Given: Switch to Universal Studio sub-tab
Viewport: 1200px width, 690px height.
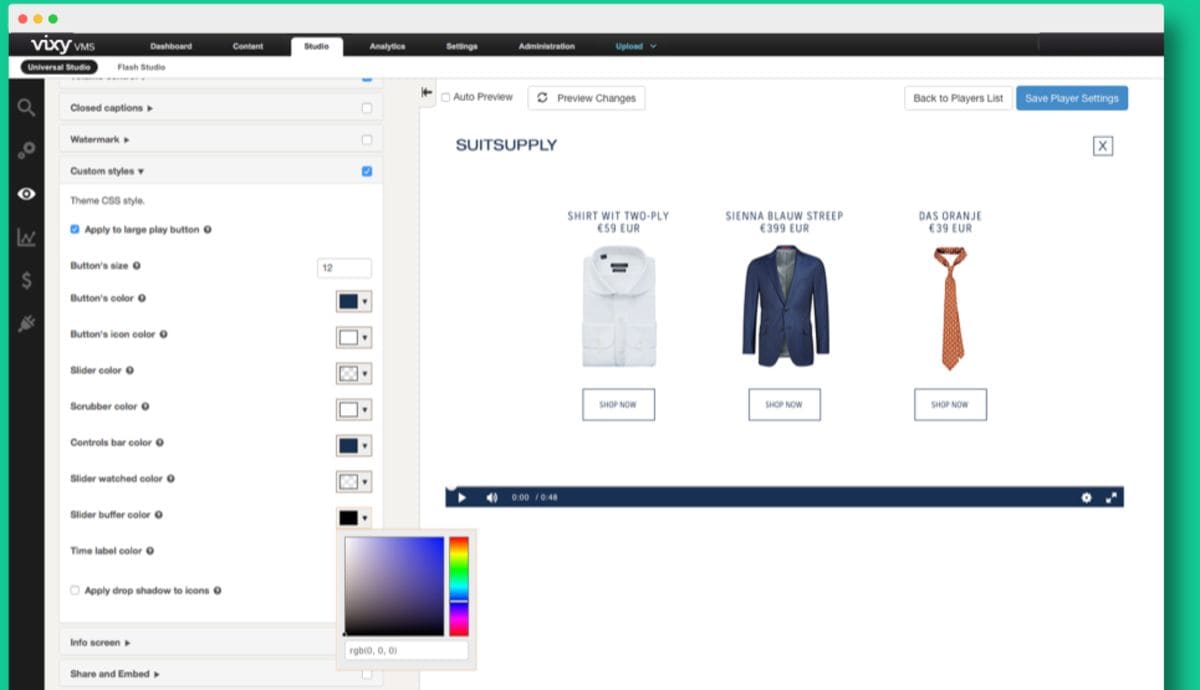Looking at the screenshot, I should tap(60, 67).
